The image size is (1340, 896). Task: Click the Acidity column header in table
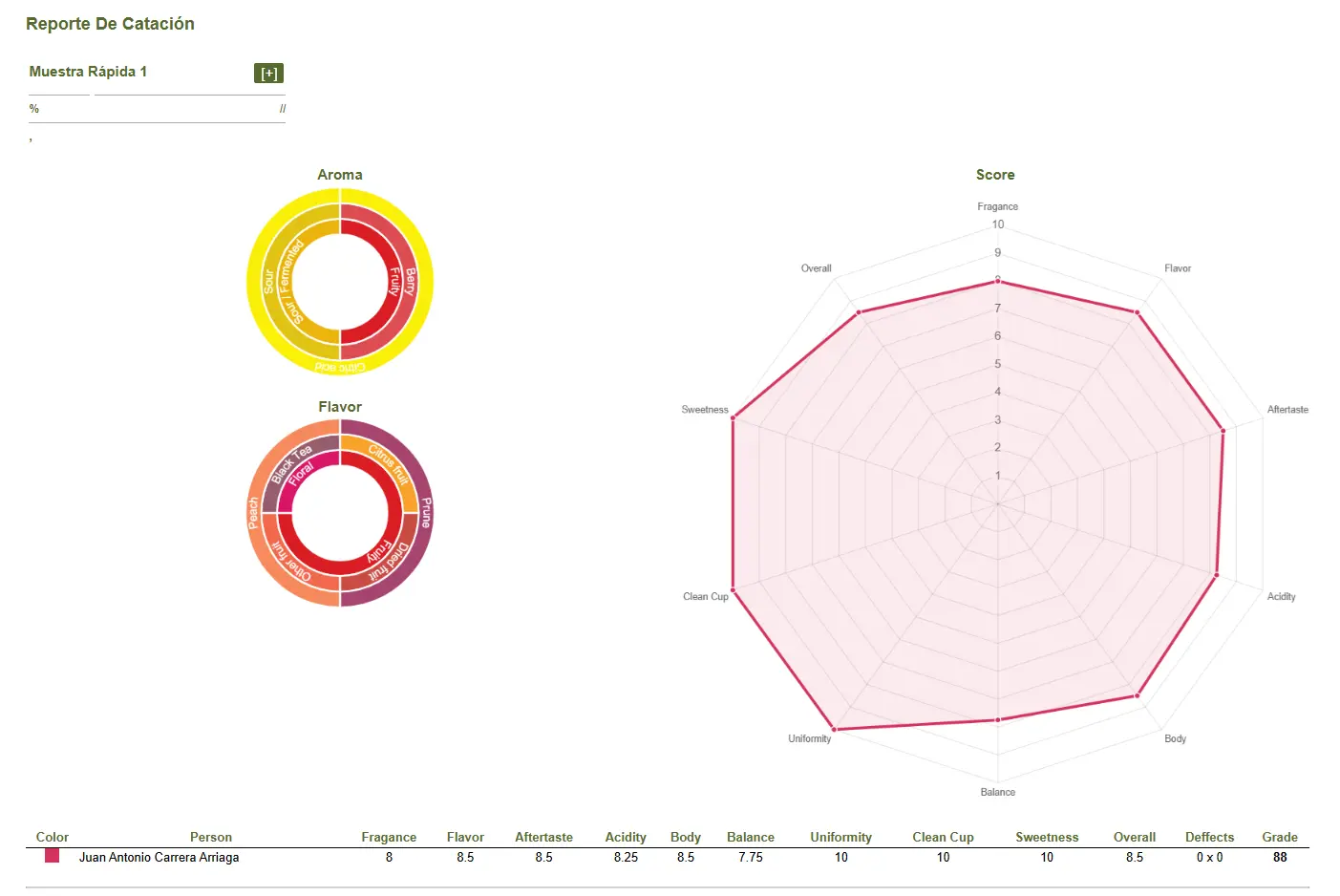point(626,837)
